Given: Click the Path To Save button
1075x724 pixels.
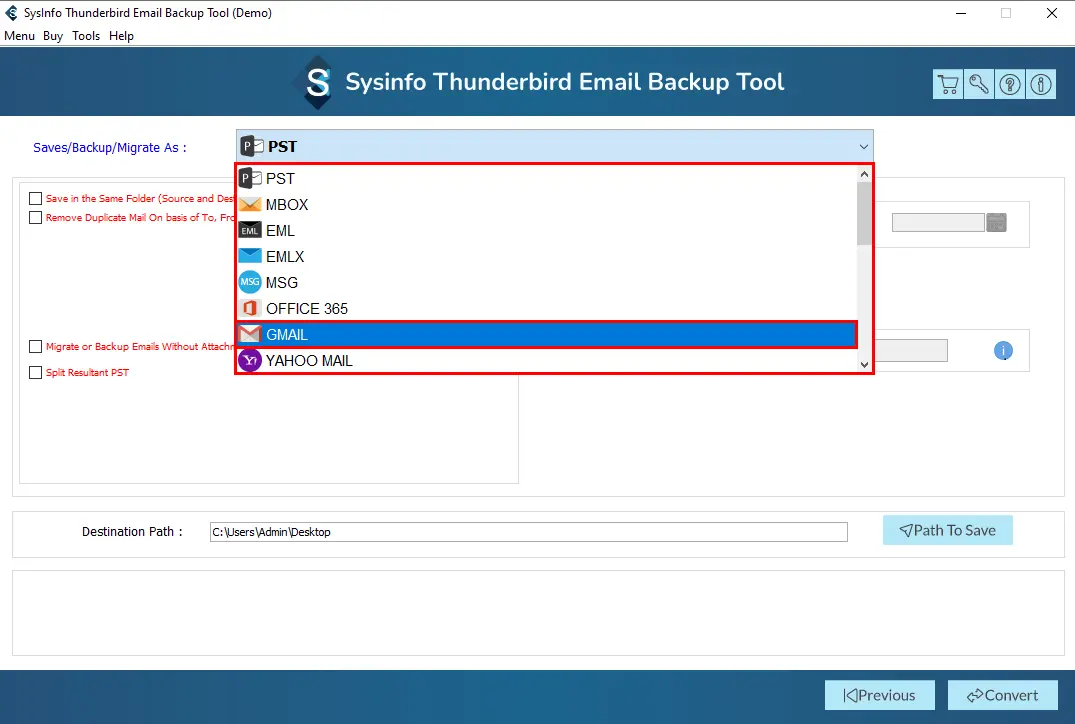Looking at the screenshot, I should pyautogui.click(x=947, y=530).
